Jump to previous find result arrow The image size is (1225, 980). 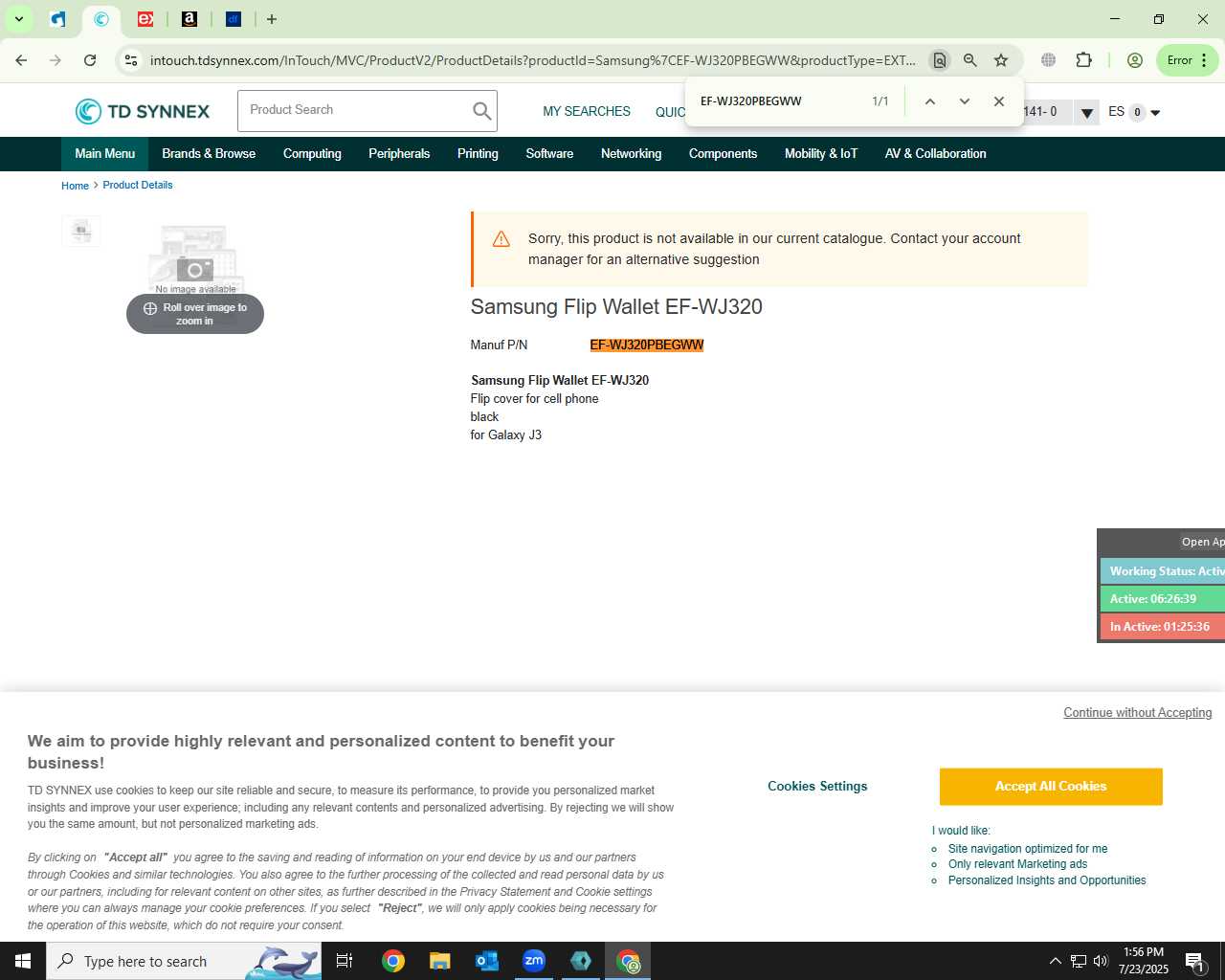point(929,101)
